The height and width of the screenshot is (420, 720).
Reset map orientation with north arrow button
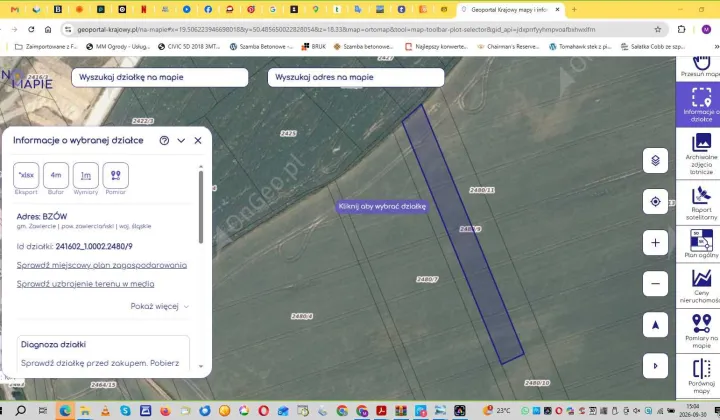tap(655, 325)
